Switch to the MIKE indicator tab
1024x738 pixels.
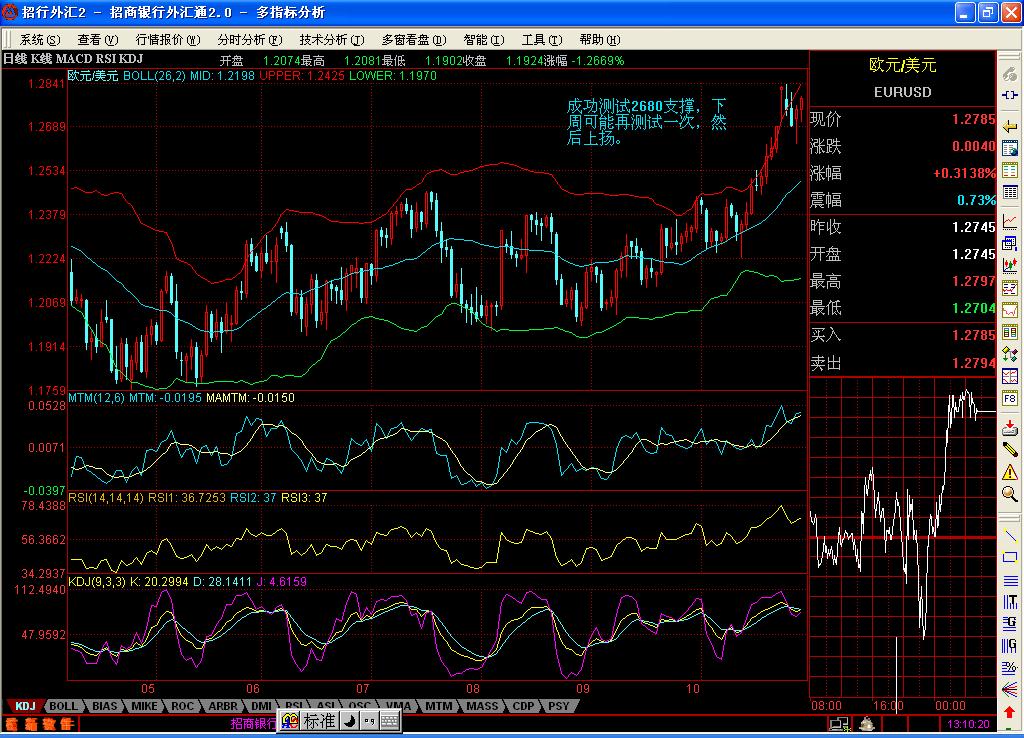pyautogui.click(x=144, y=706)
